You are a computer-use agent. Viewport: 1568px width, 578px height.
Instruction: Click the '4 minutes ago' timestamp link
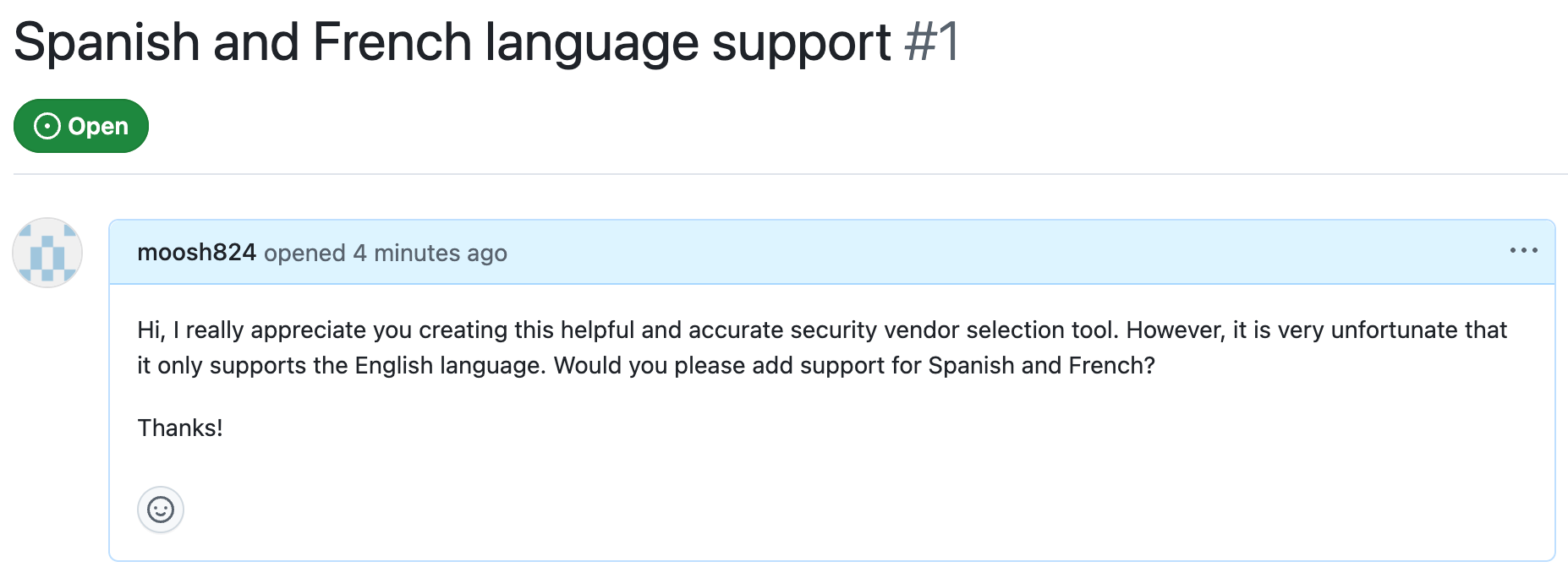(429, 252)
